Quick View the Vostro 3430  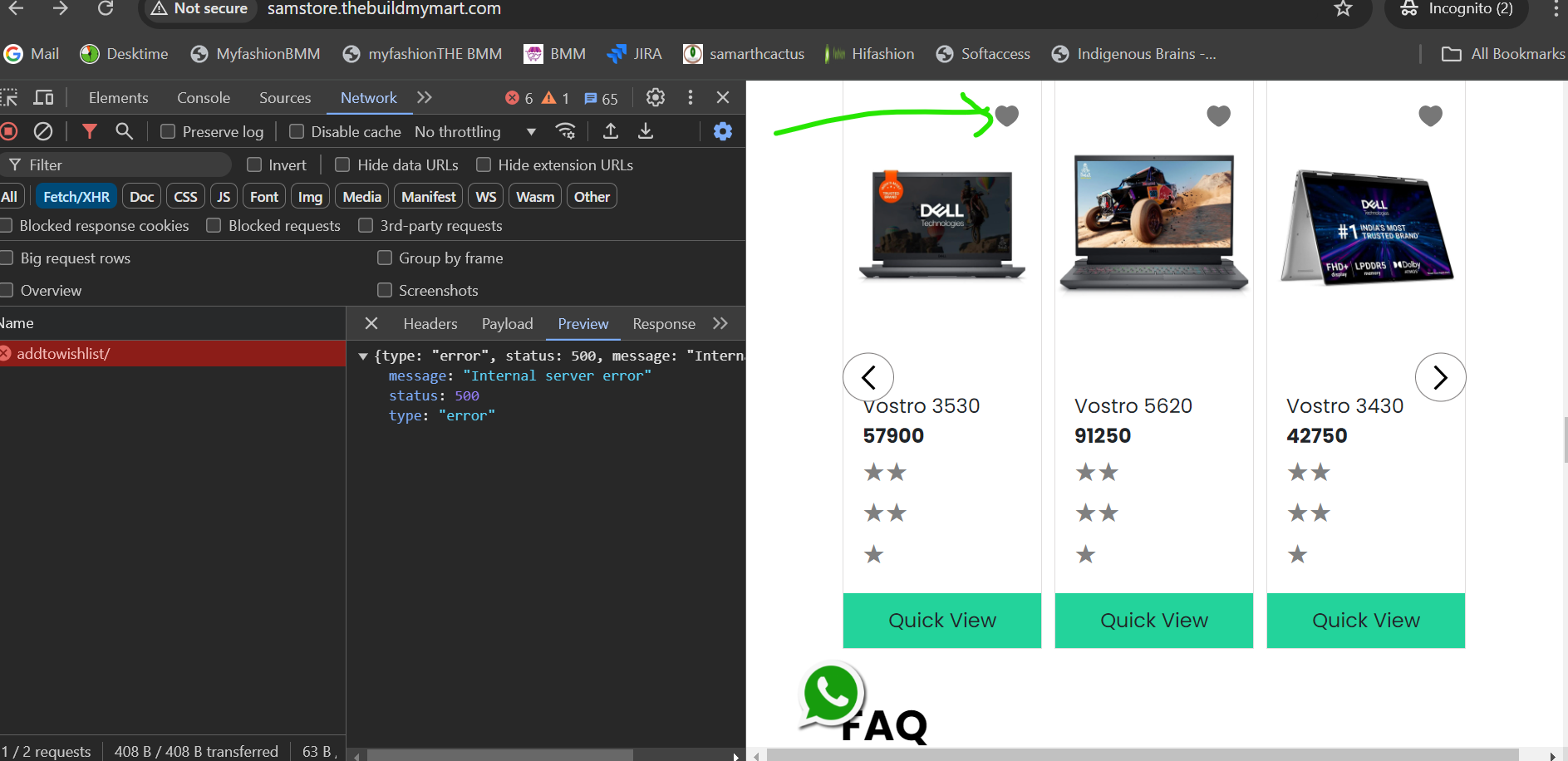point(1366,621)
